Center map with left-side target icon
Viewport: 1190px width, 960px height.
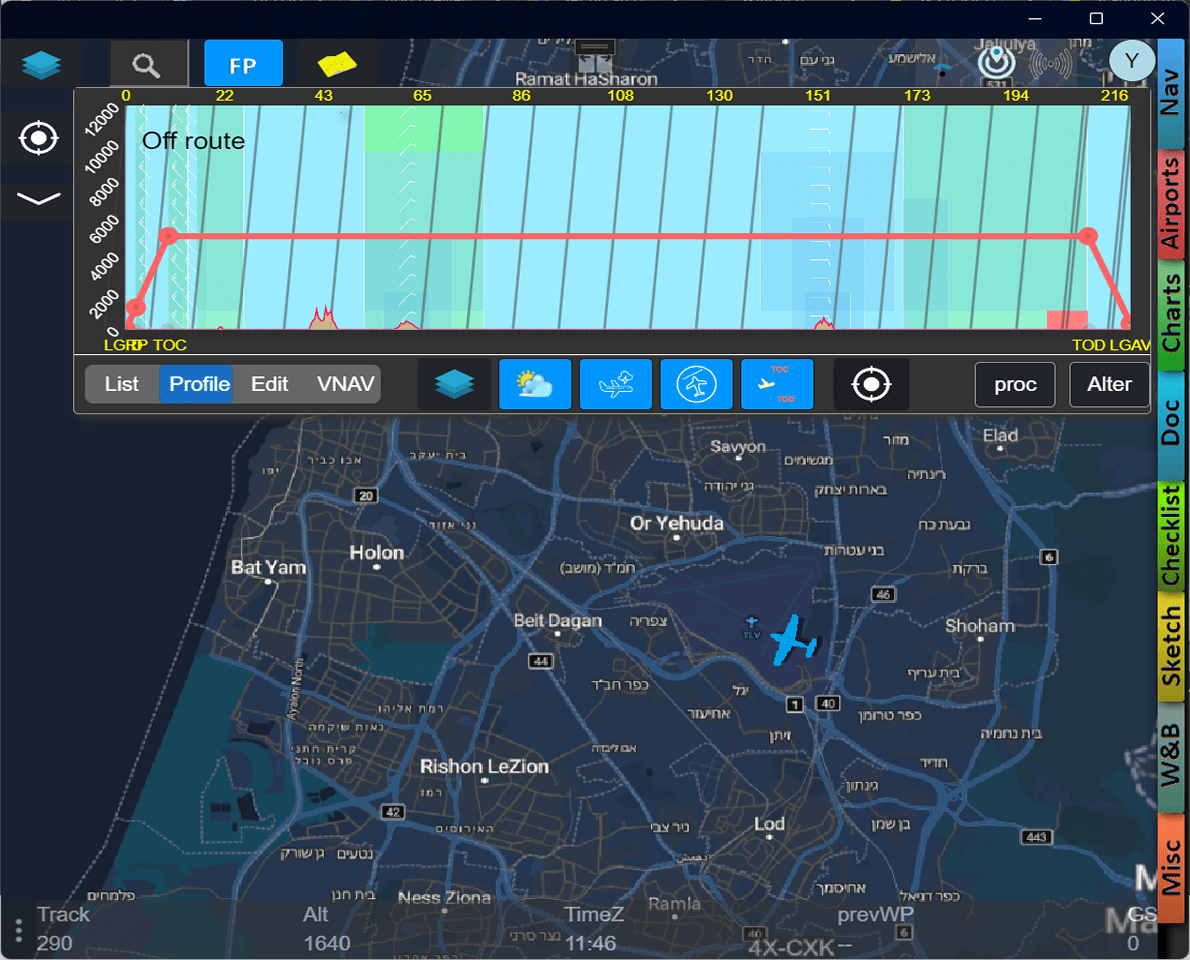(38, 138)
